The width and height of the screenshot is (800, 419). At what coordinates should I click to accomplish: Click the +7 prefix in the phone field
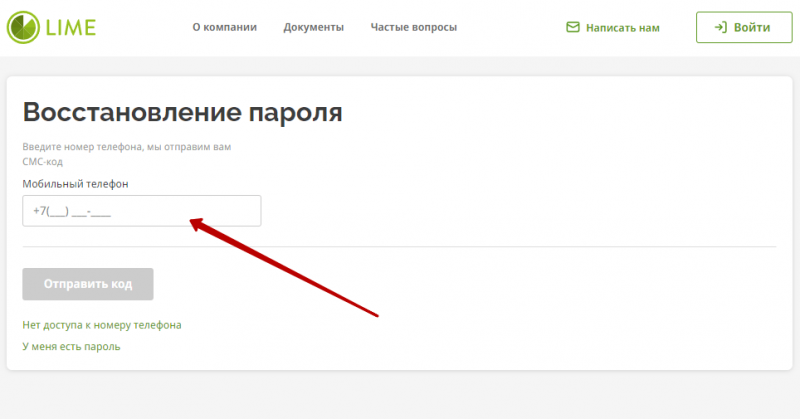pos(40,211)
